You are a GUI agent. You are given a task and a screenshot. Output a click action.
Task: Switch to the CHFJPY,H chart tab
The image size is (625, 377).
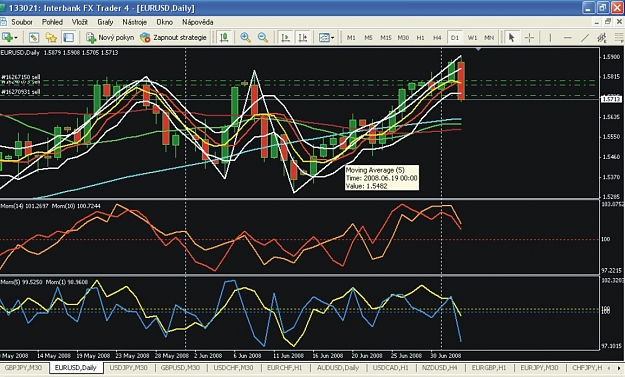tap(587, 368)
